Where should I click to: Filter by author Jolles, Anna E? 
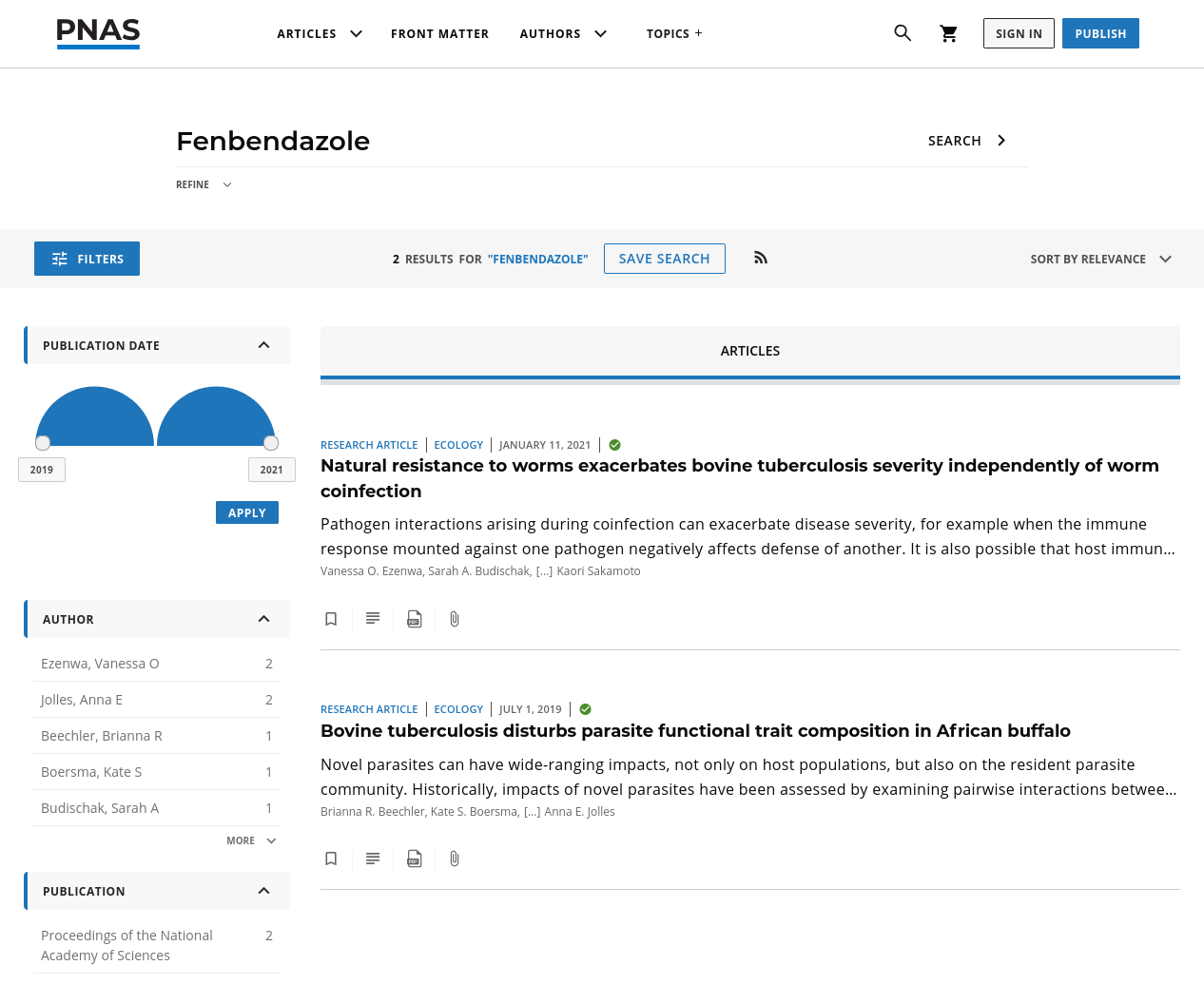82,700
